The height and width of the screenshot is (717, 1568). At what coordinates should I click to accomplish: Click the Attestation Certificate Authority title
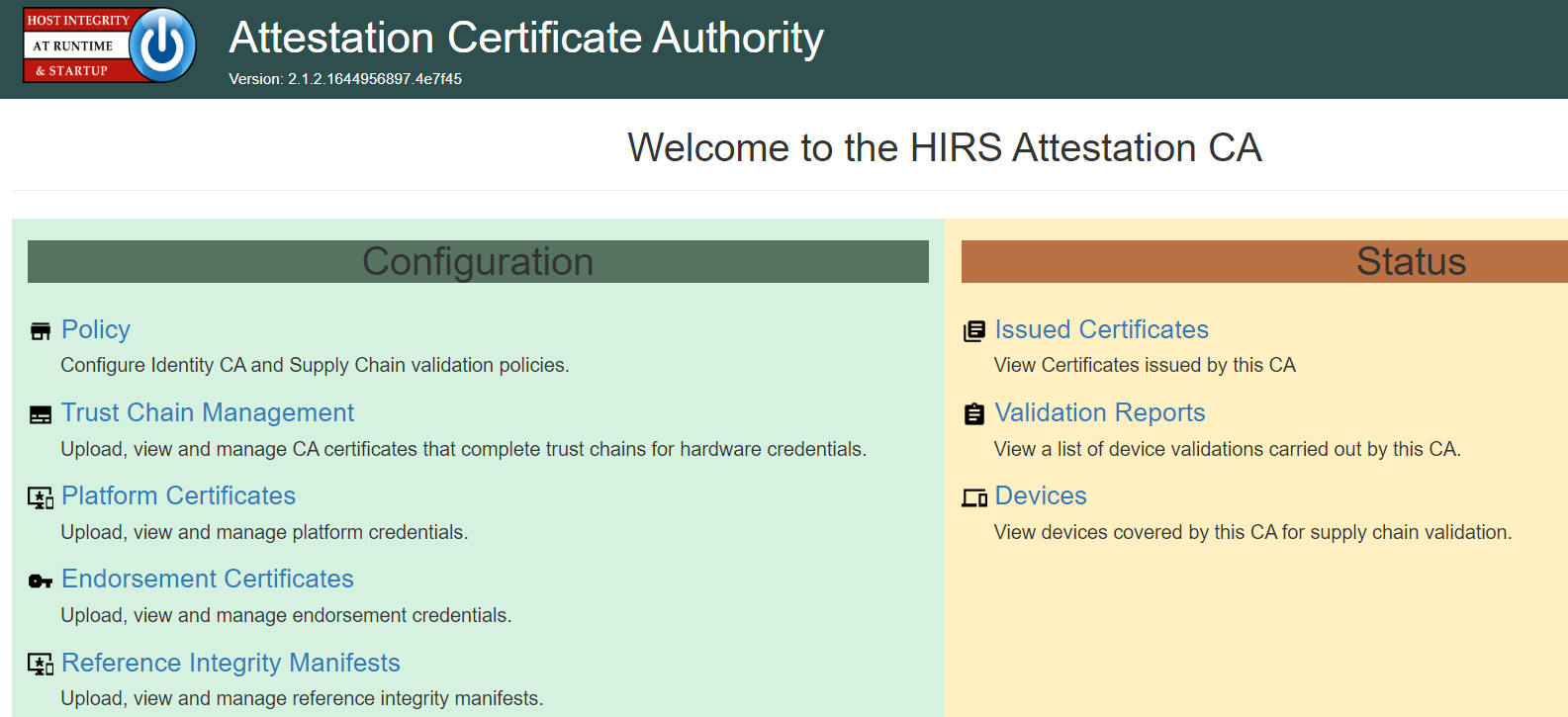point(526,38)
